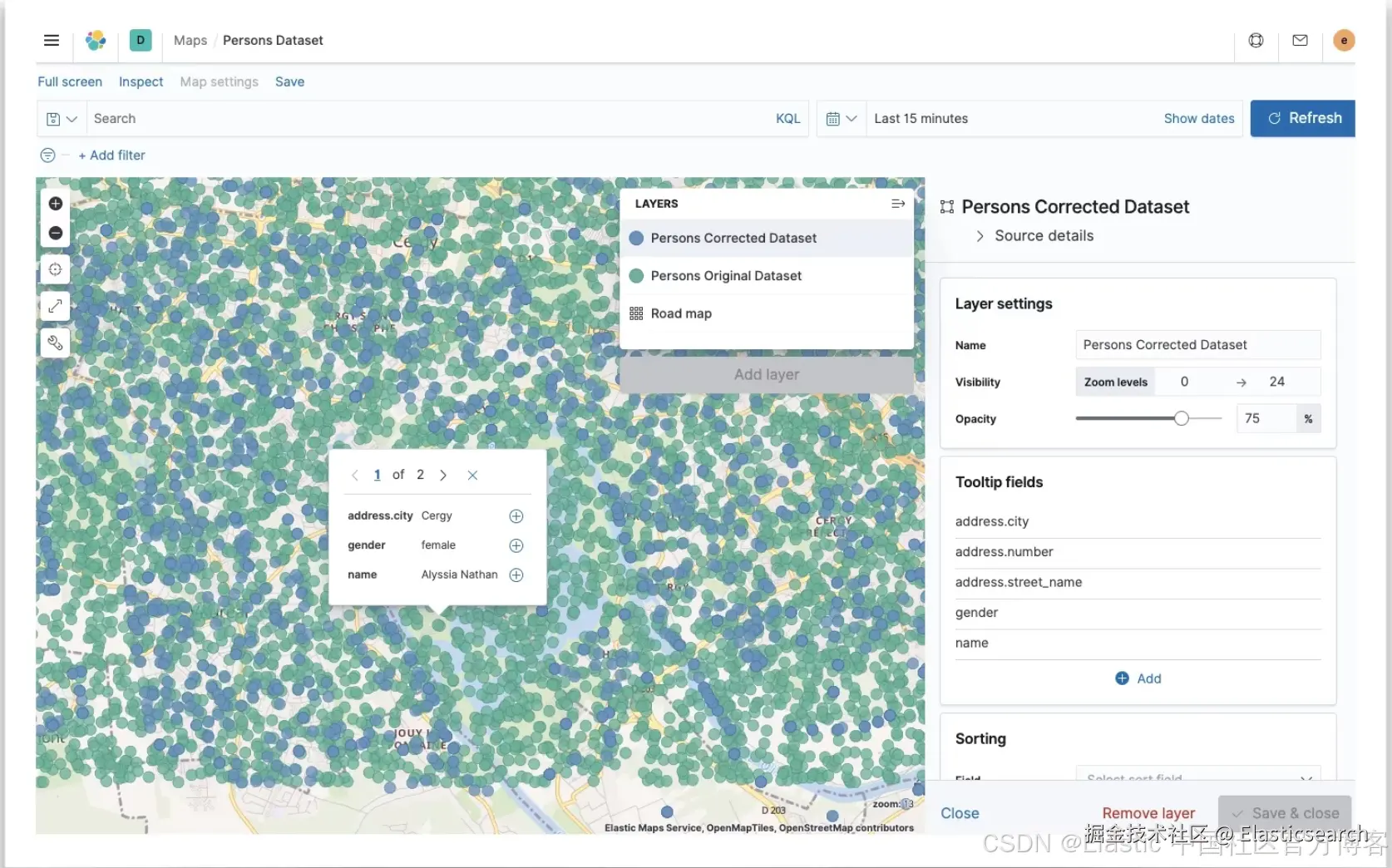Click Full screen menu item
The width and height of the screenshot is (1392, 868).
click(70, 81)
